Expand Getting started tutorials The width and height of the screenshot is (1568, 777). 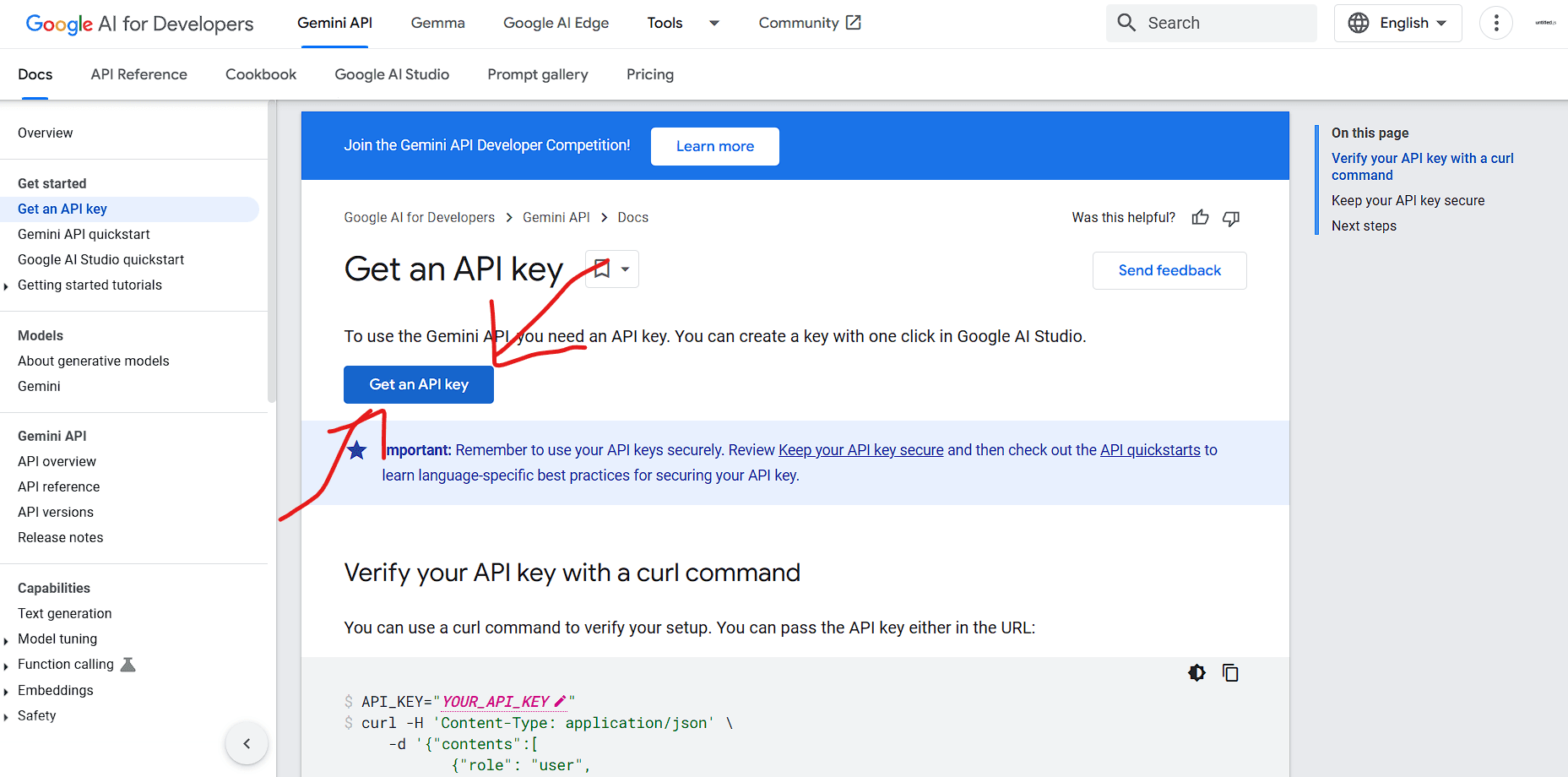point(7,286)
